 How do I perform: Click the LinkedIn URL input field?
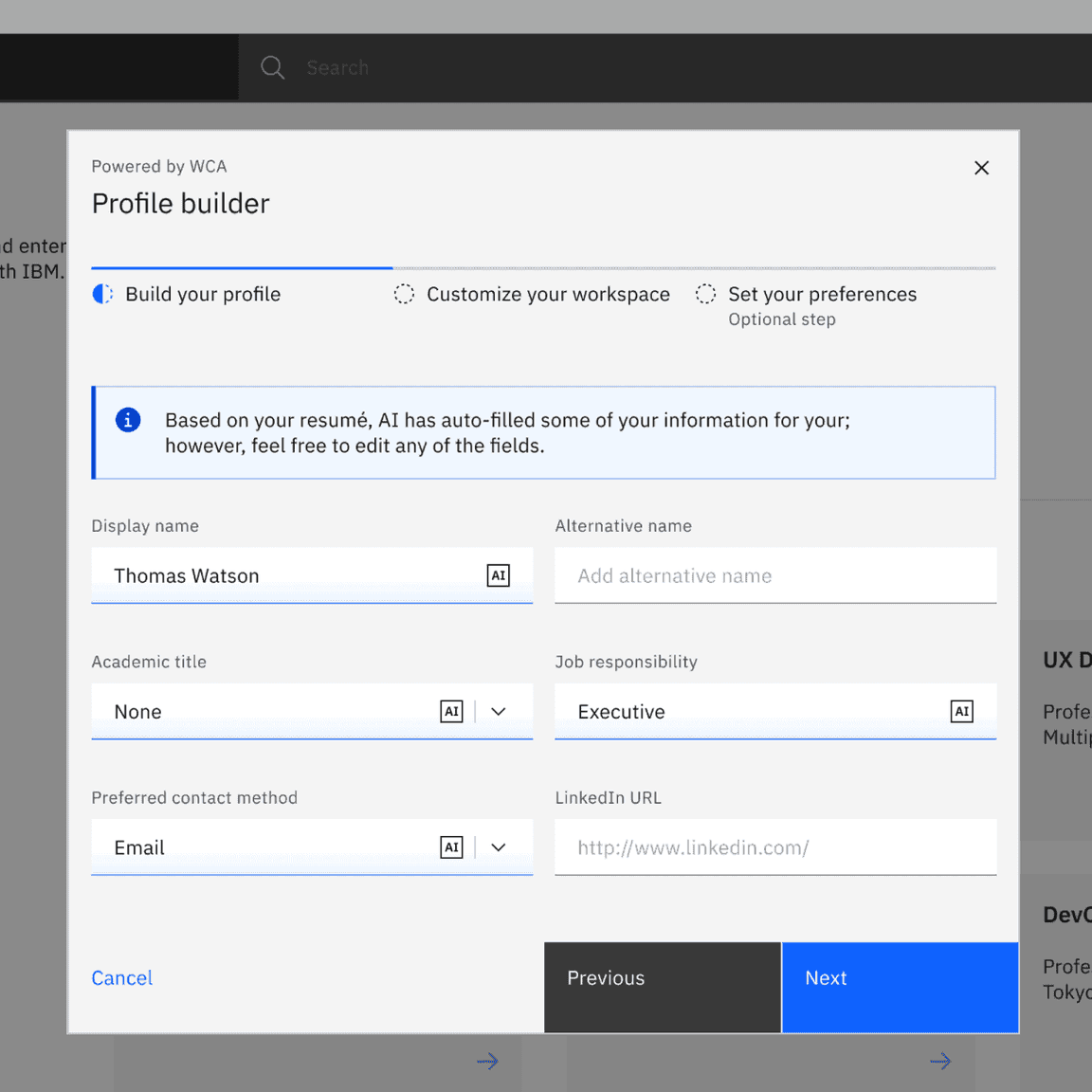775,847
